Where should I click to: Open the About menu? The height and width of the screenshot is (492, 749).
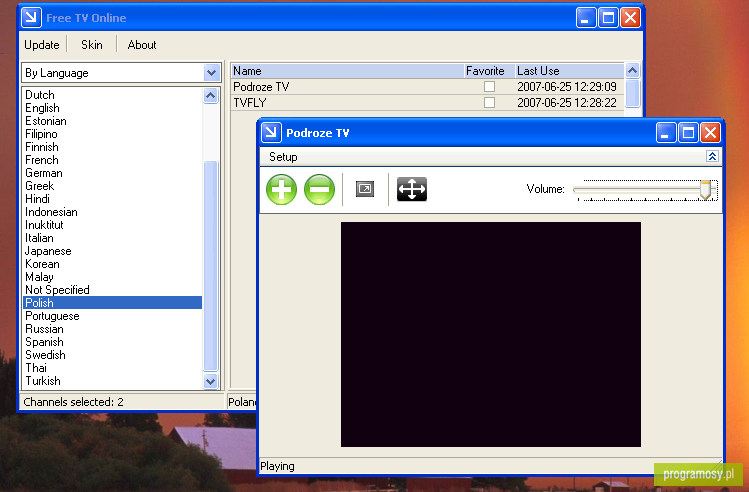[142, 45]
